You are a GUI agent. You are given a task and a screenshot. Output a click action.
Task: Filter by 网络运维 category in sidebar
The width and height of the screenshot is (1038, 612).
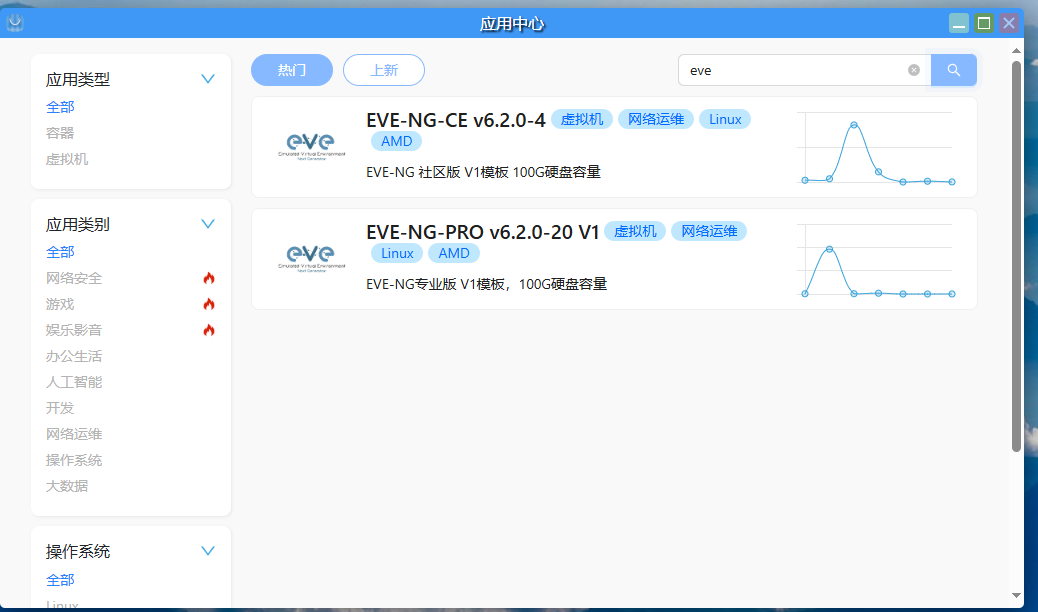[74, 434]
